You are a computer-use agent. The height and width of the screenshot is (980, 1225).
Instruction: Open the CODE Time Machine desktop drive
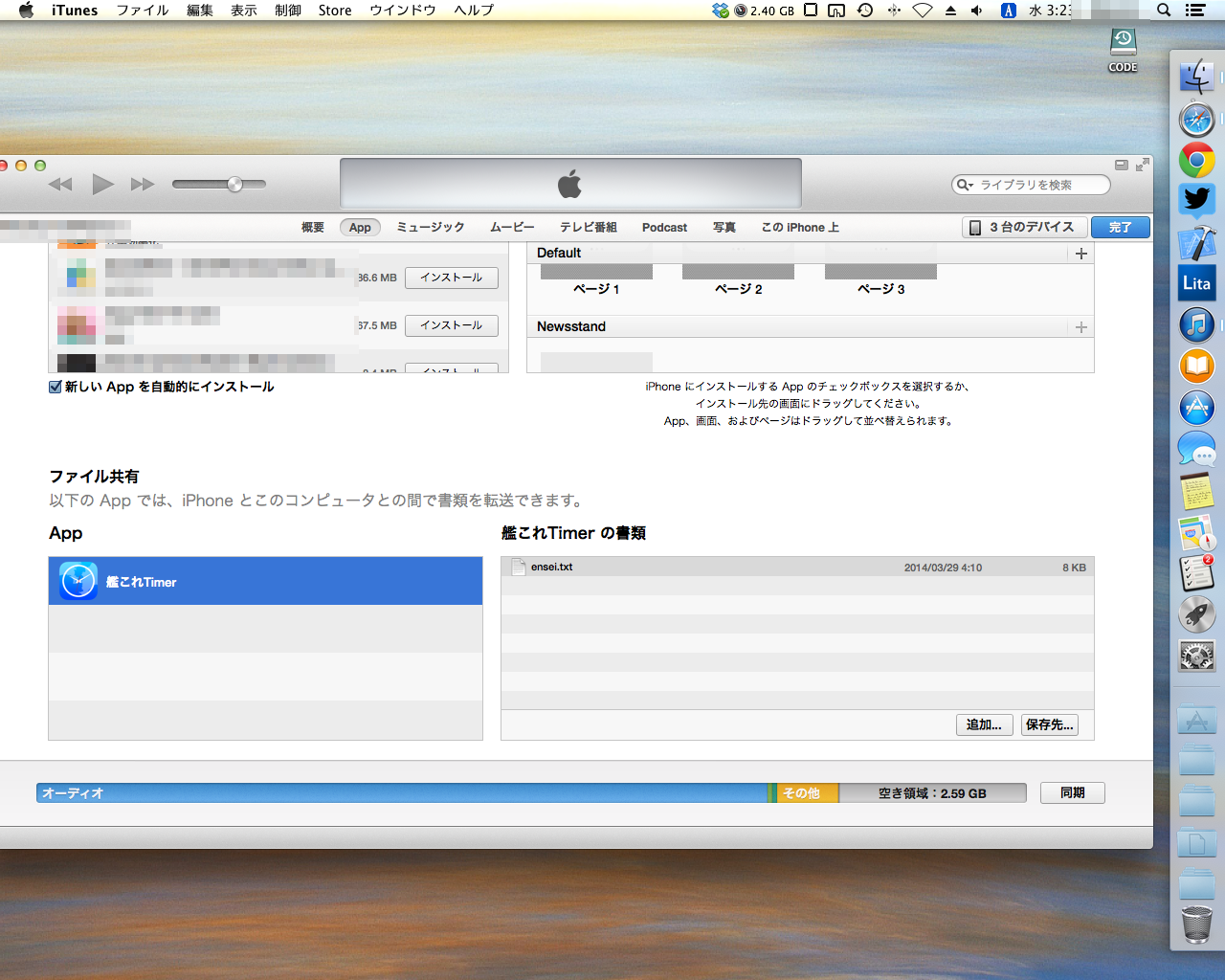[x=1123, y=50]
